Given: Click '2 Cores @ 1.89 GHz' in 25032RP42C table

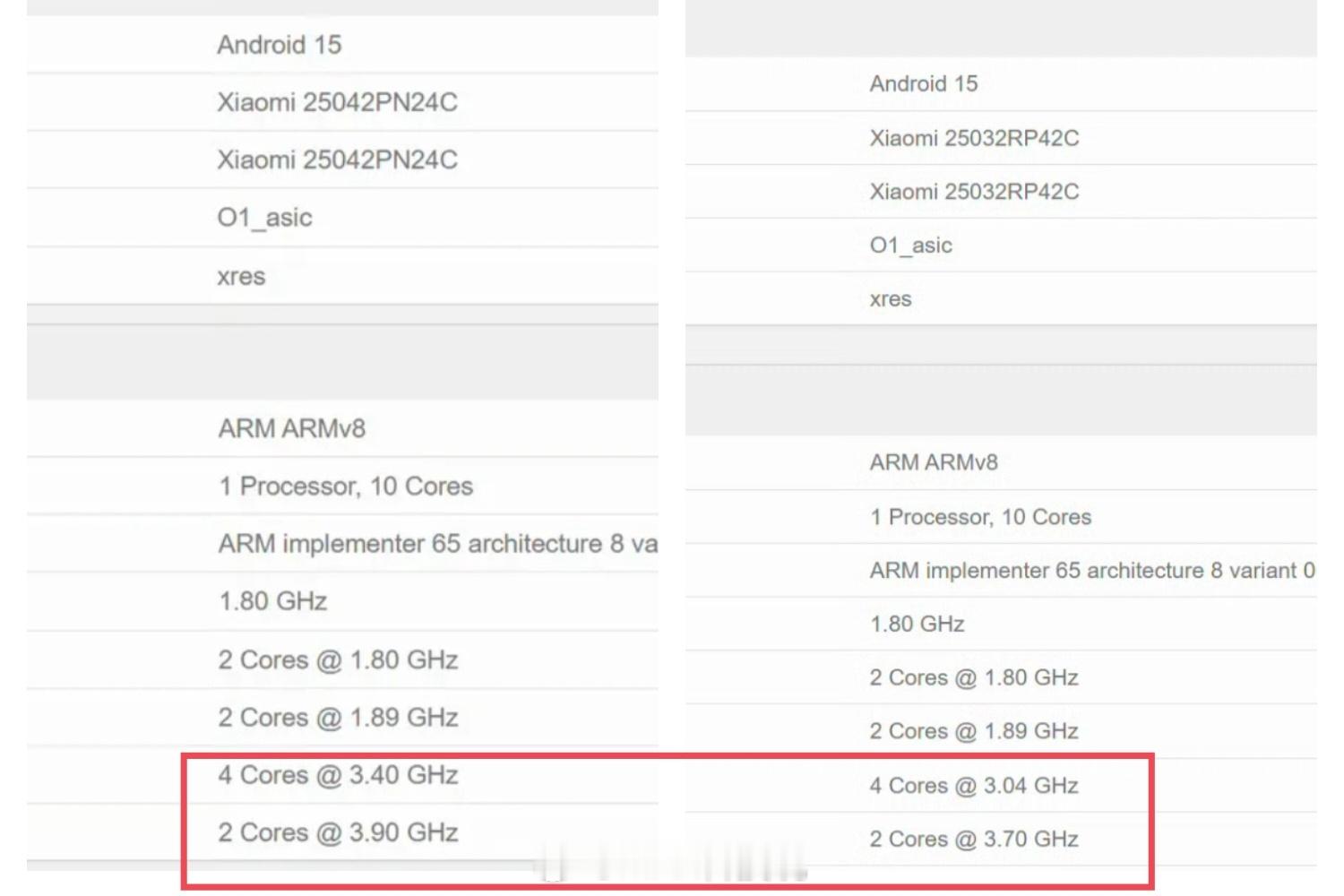Looking at the screenshot, I should pyautogui.click(x=973, y=732).
